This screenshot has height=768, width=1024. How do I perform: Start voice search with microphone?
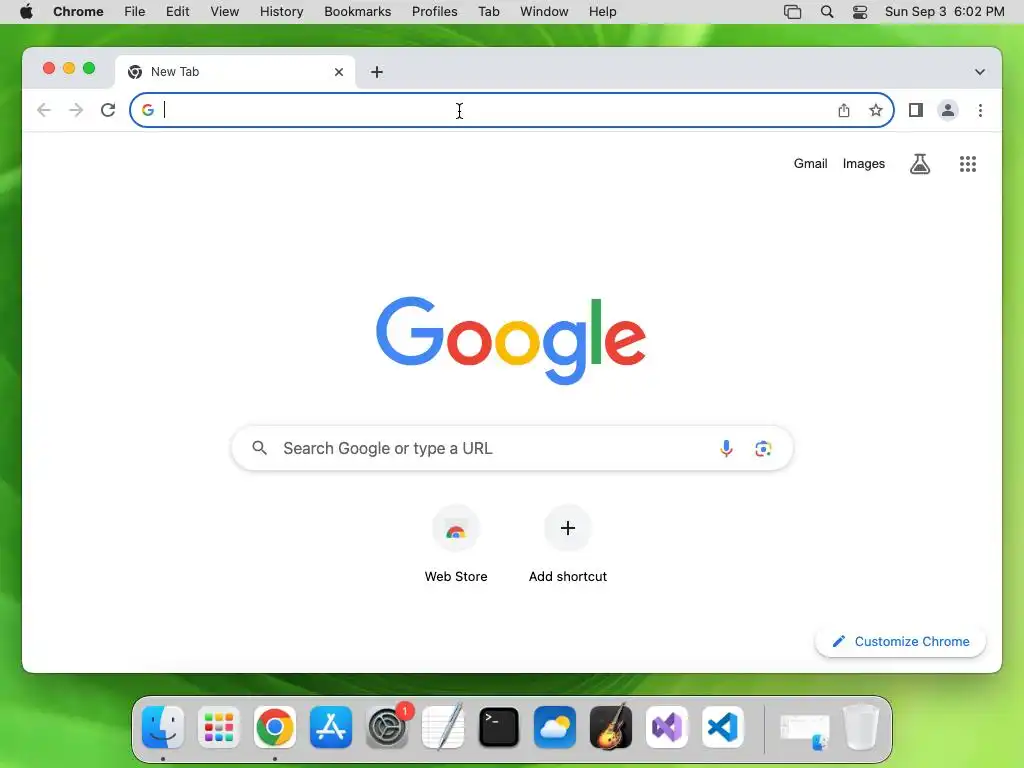tap(726, 449)
